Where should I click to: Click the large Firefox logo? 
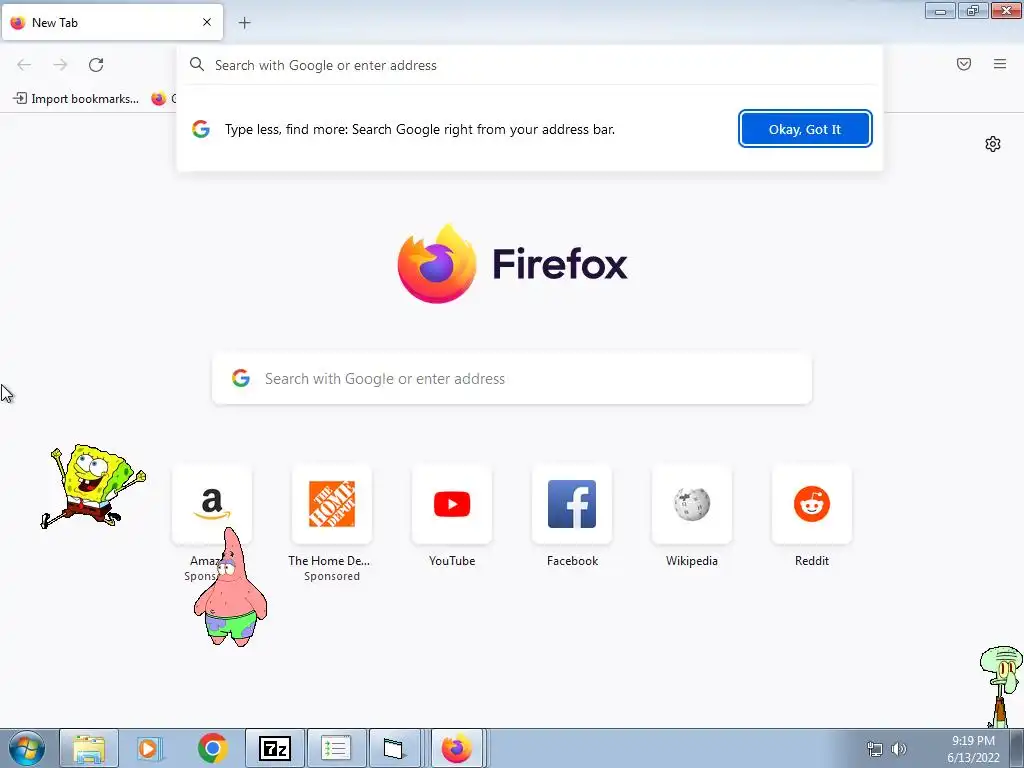(437, 264)
